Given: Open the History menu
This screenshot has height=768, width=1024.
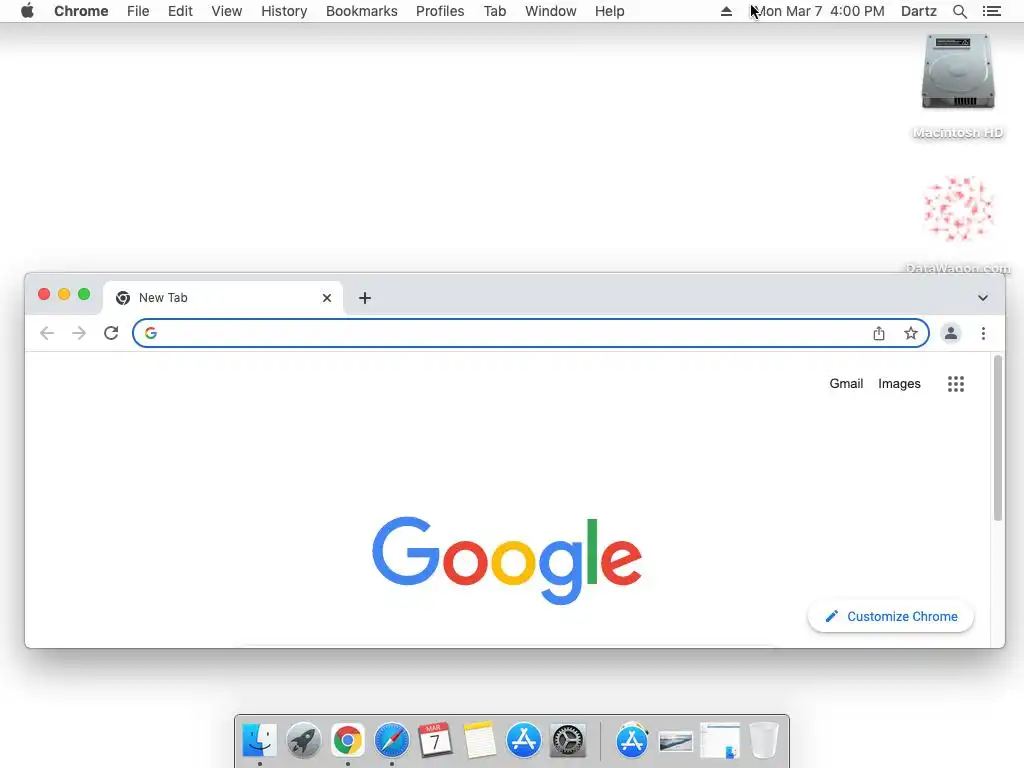Looking at the screenshot, I should click(x=284, y=11).
